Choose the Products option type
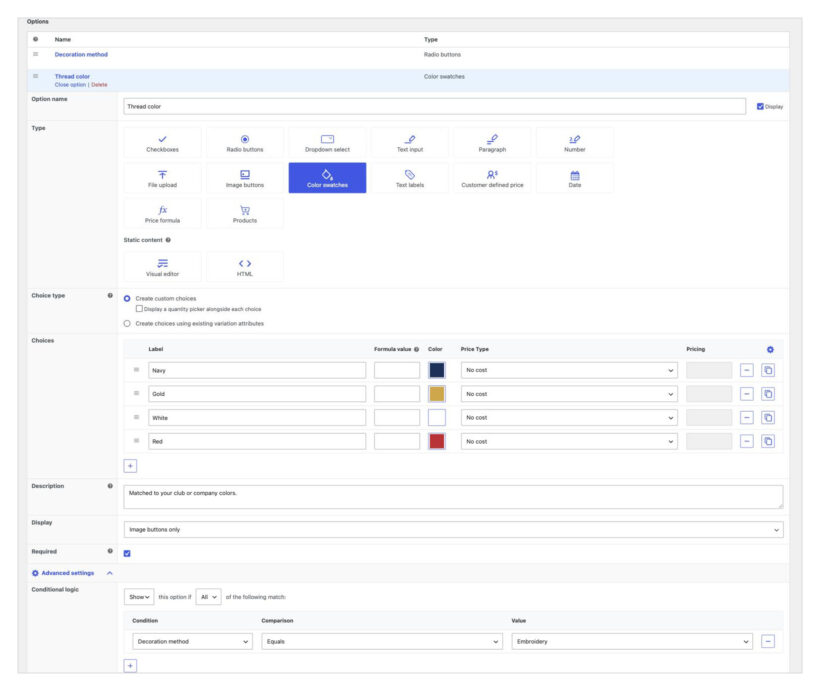The image size is (820, 691). pyautogui.click(x=245, y=213)
